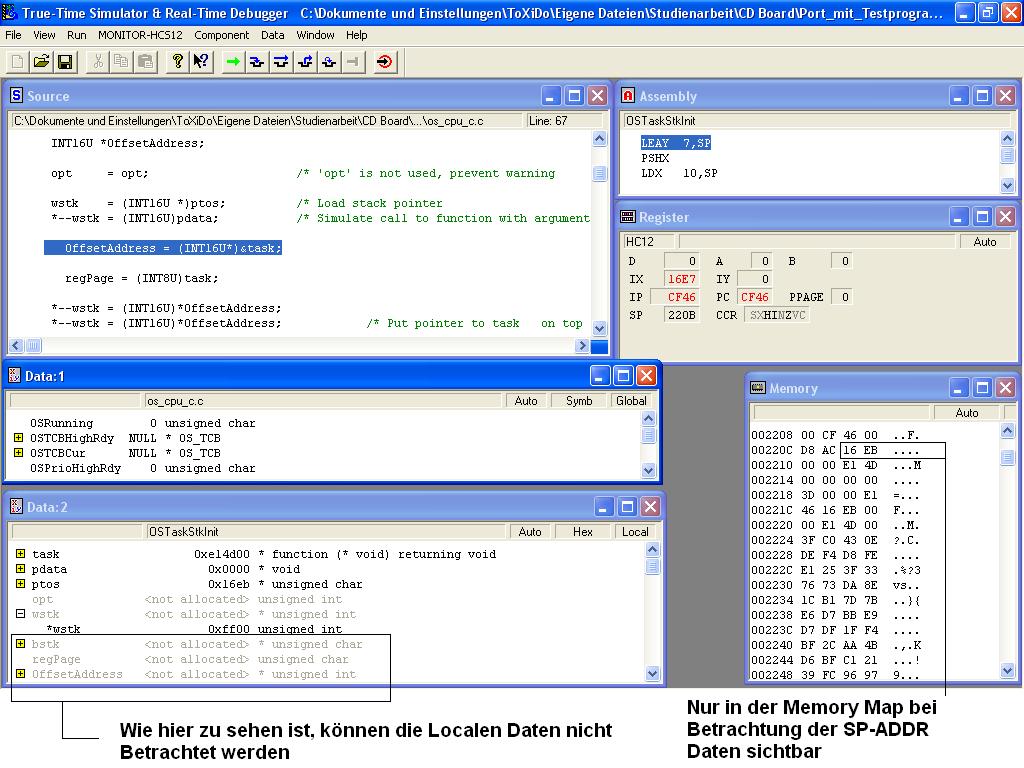This screenshot has width=1024, height=768.
Task: Save using the floppy disk icon
Action: pyautogui.click(x=65, y=62)
